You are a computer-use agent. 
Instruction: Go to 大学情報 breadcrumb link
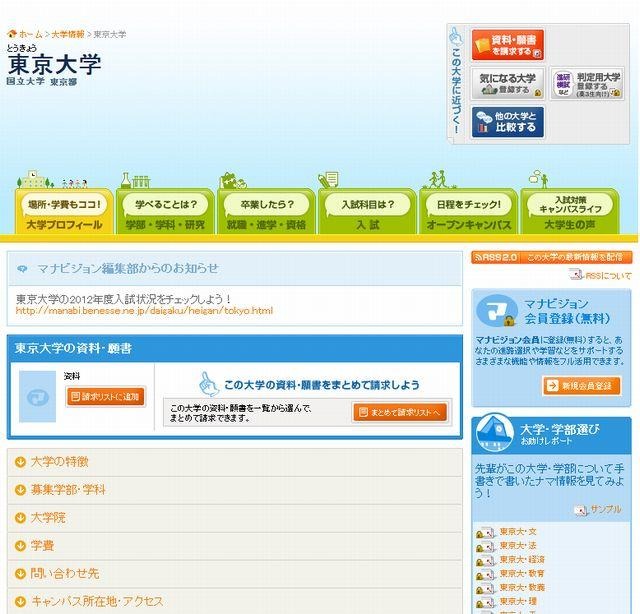[68, 34]
